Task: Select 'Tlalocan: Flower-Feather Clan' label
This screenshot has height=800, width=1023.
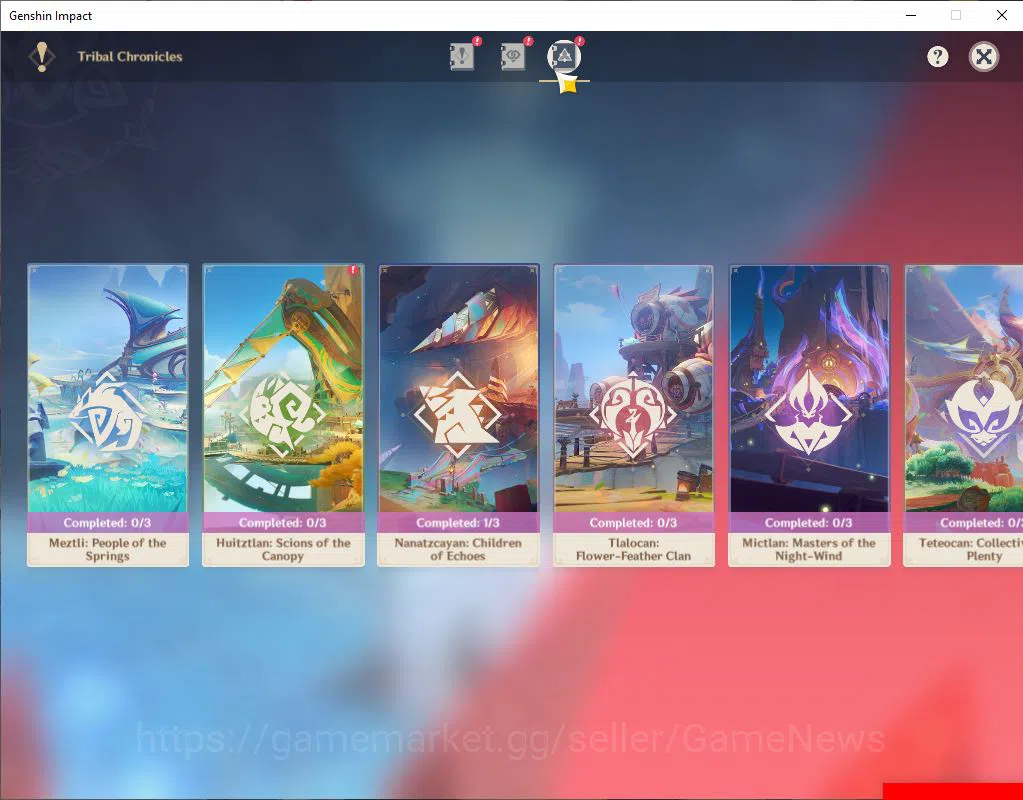Action: [x=634, y=549]
